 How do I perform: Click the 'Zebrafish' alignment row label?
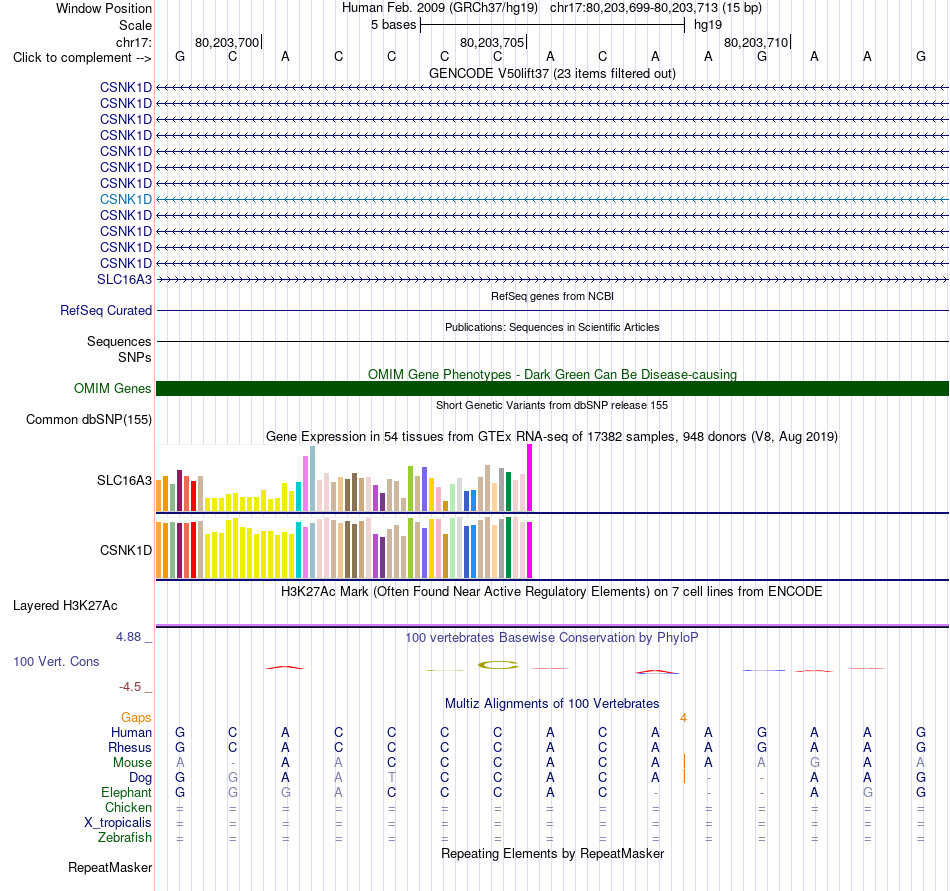(x=125, y=837)
